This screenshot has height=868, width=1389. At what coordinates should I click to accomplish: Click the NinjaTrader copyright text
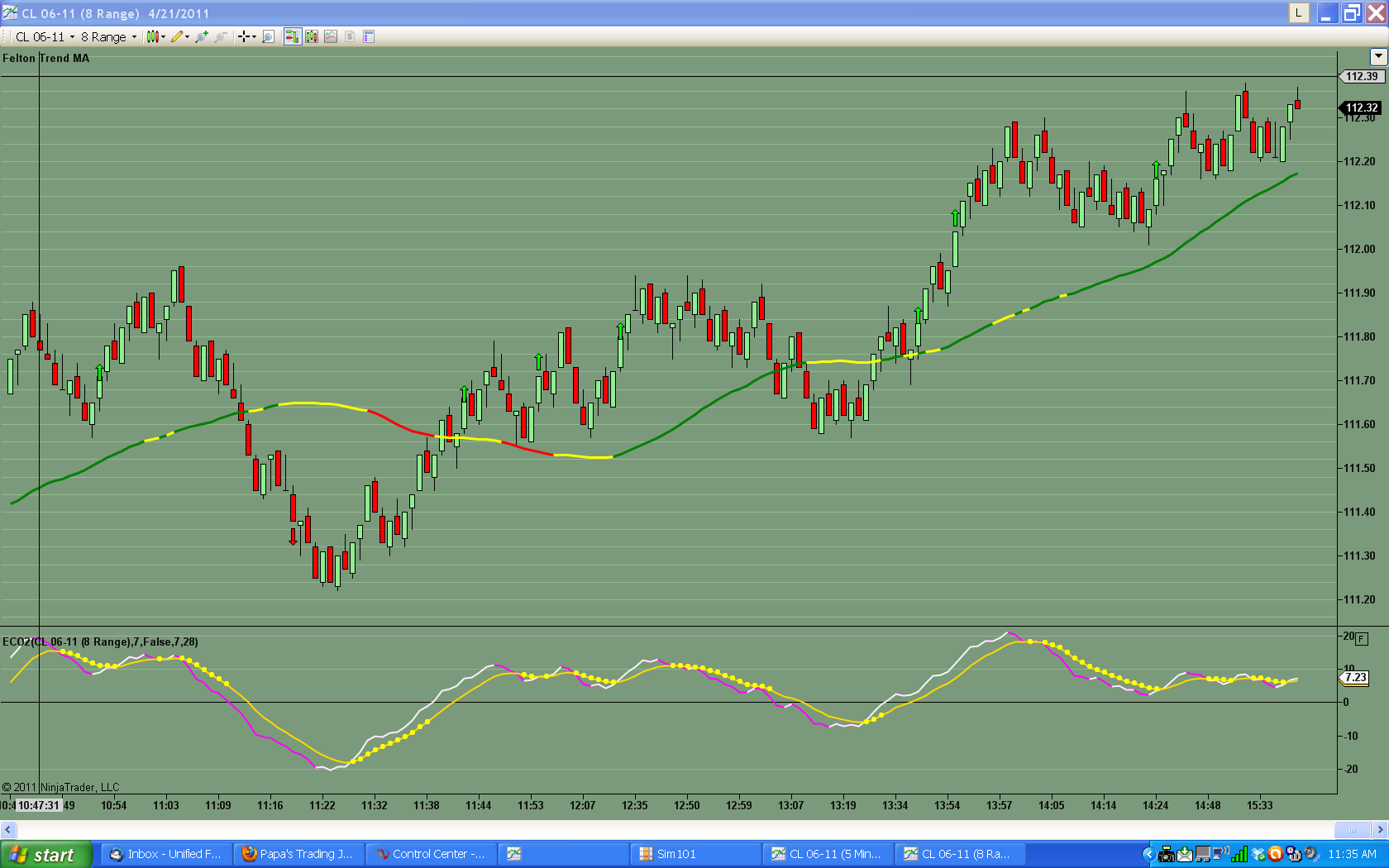[60, 787]
